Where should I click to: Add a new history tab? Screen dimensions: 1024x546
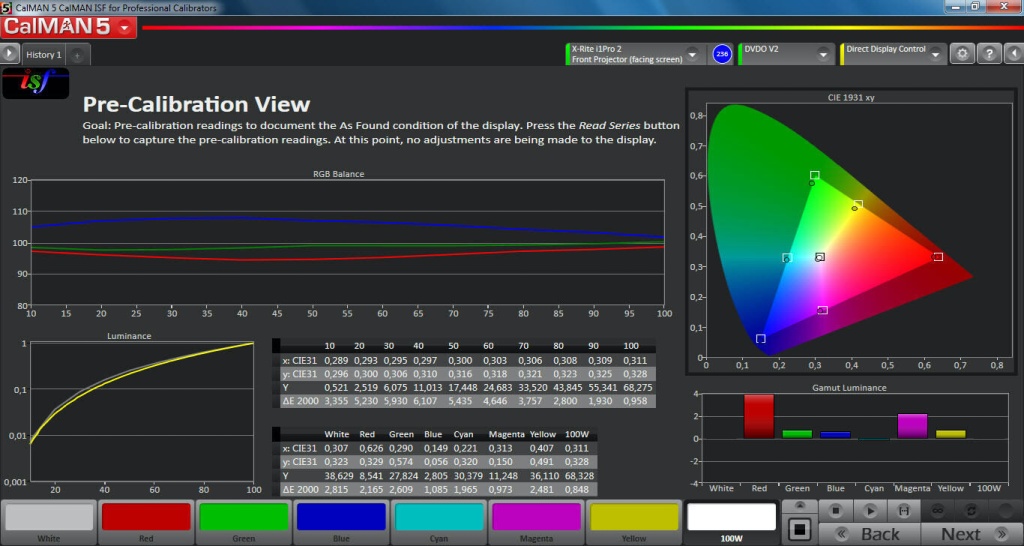pyautogui.click(x=77, y=56)
